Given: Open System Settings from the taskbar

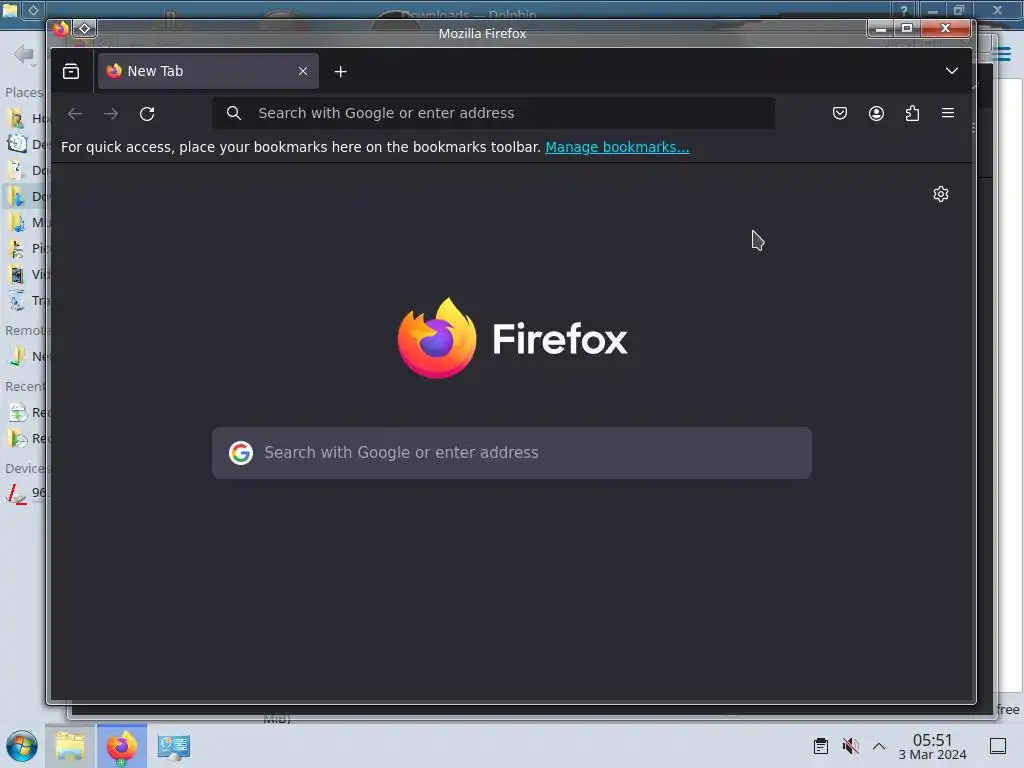Looking at the screenshot, I should pyautogui.click(x=174, y=746).
